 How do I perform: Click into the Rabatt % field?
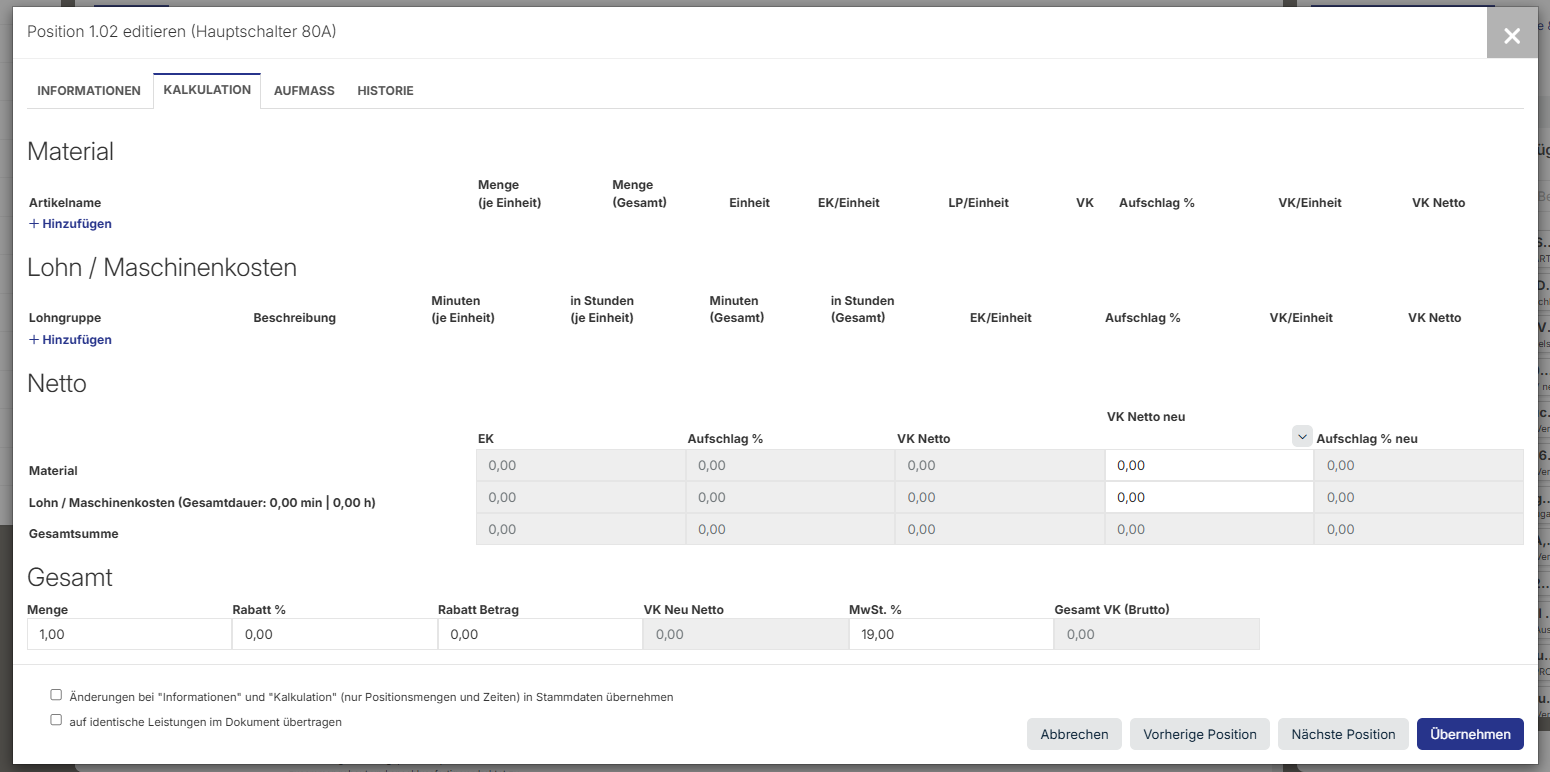tap(334, 634)
